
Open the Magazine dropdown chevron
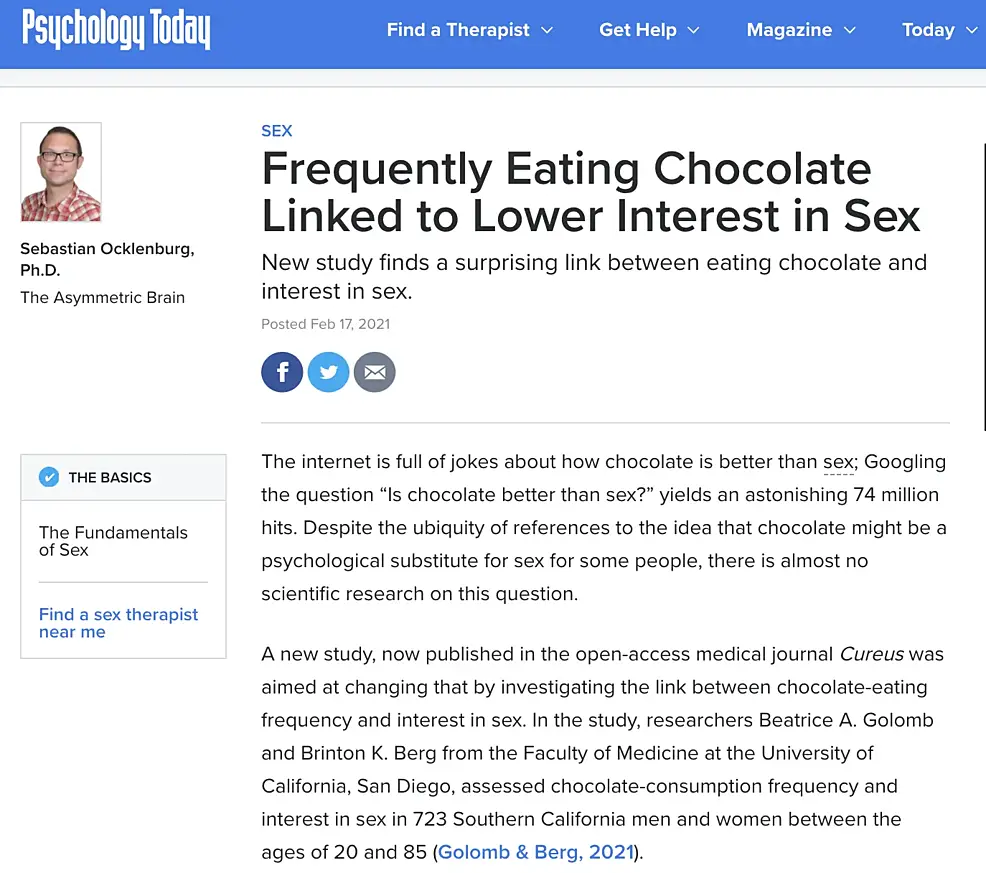850,31
